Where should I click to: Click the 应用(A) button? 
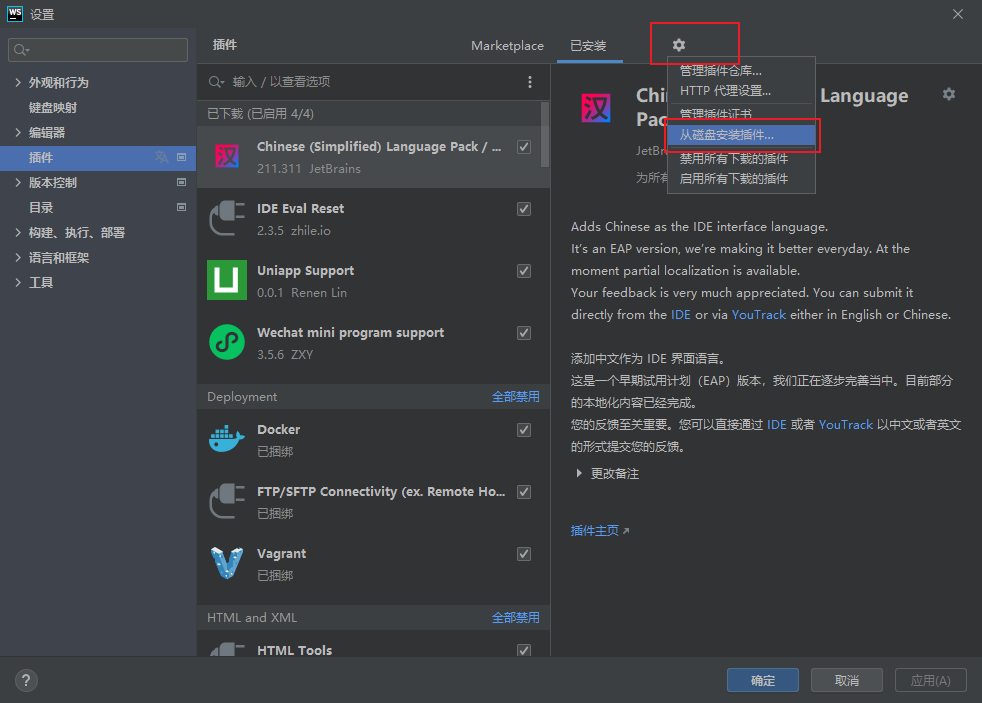pyautogui.click(x=931, y=680)
